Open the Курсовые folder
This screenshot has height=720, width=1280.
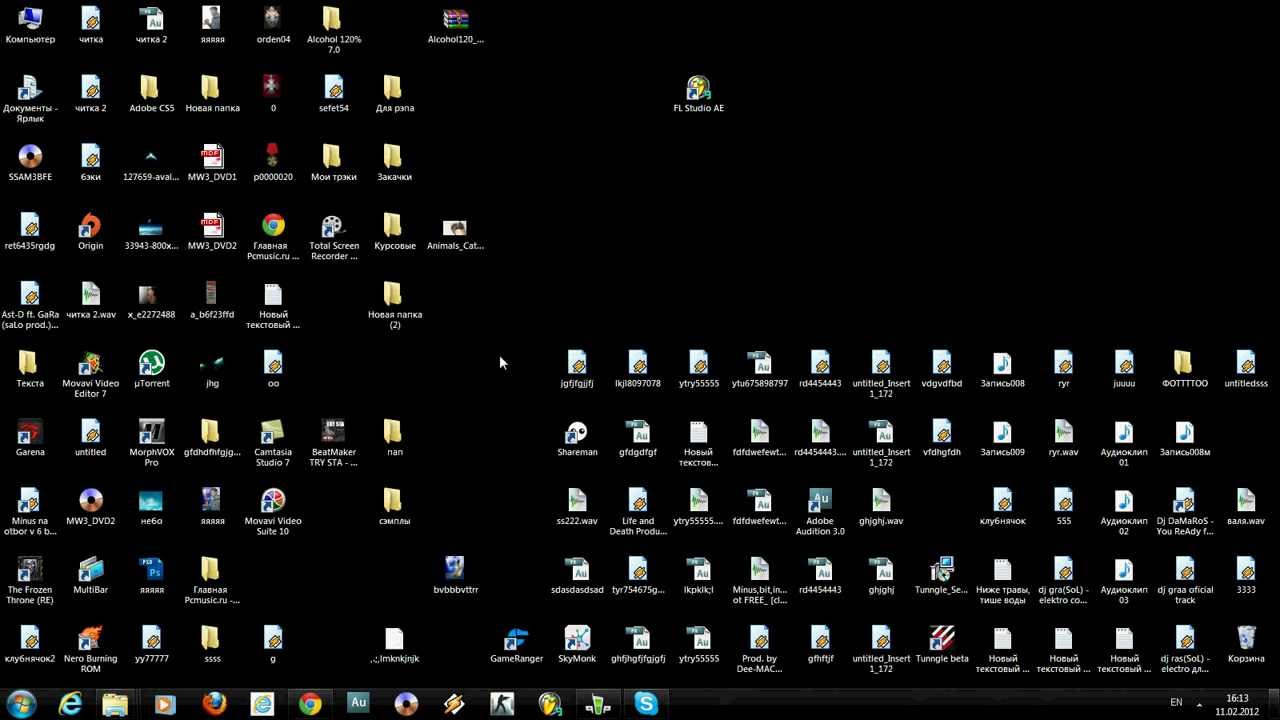point(394,232)
